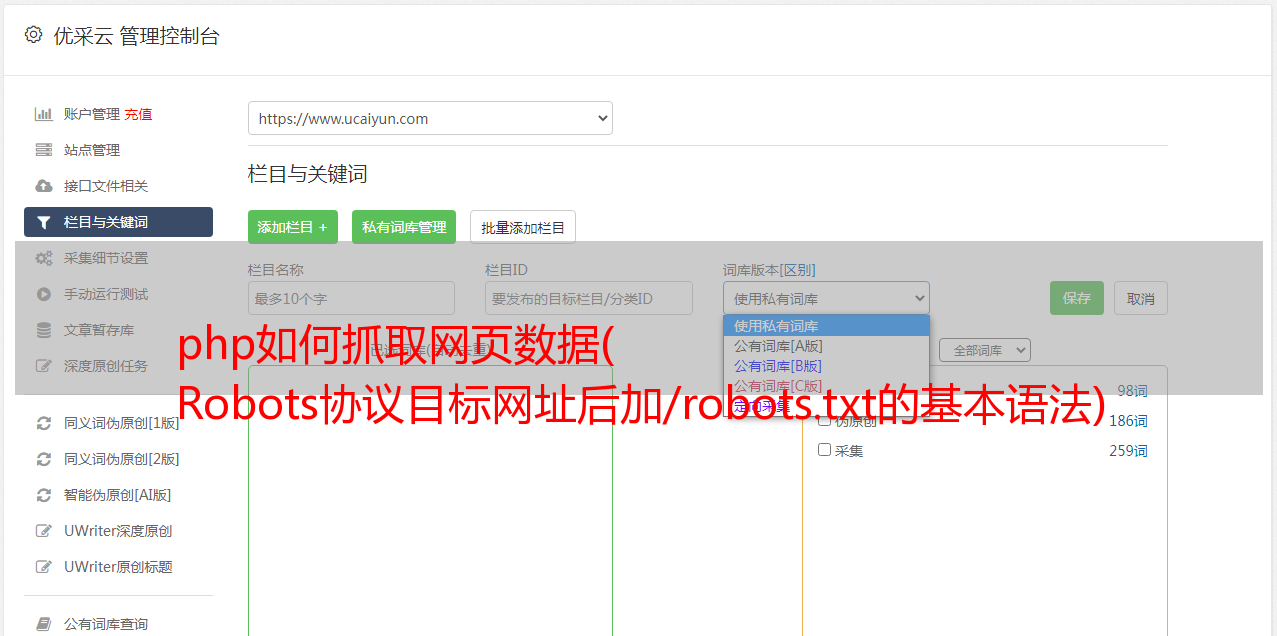Open 深度原创任务 in the sidebar
Image resolution: width=1277 pixels, height=636 pixels.
pos(106,366)
